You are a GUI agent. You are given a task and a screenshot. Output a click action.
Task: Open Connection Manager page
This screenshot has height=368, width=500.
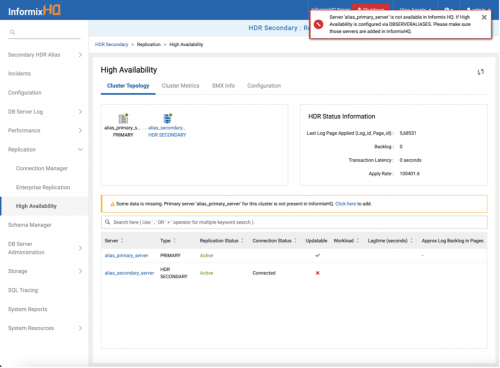coord(42,168)
